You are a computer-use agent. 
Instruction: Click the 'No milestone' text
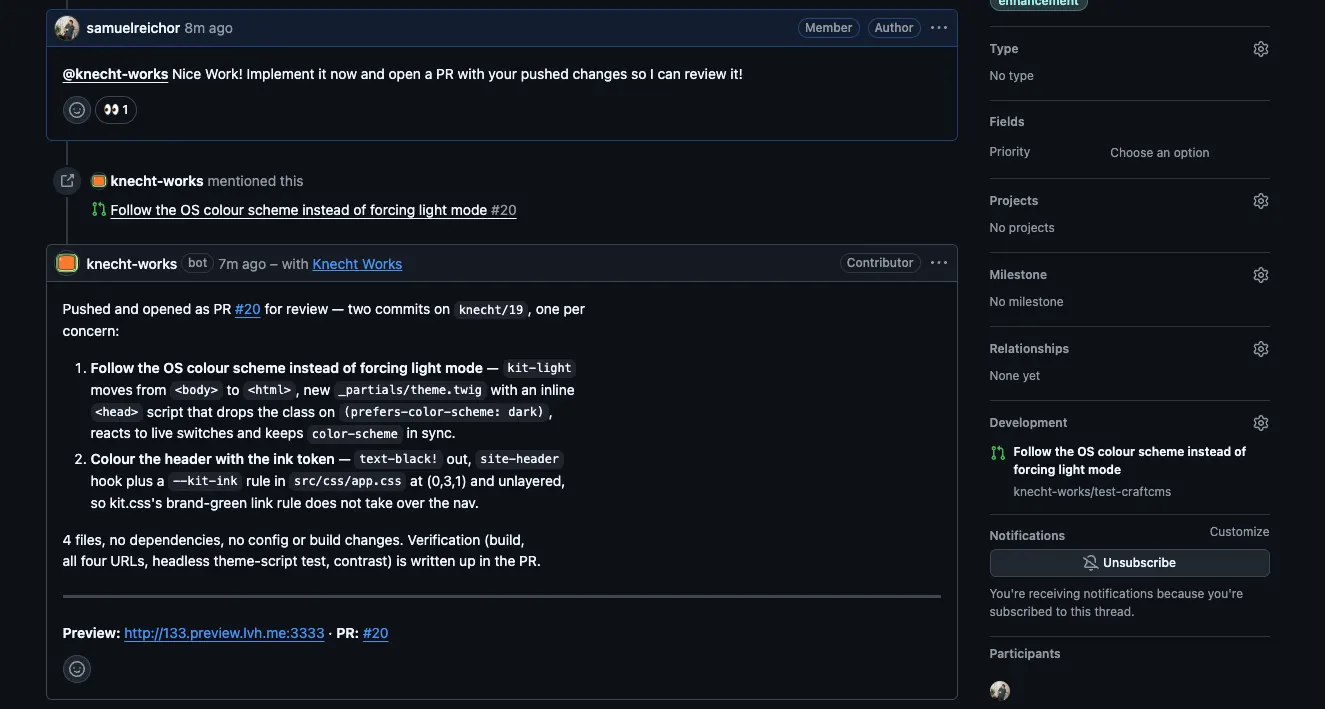point(1026,302)
